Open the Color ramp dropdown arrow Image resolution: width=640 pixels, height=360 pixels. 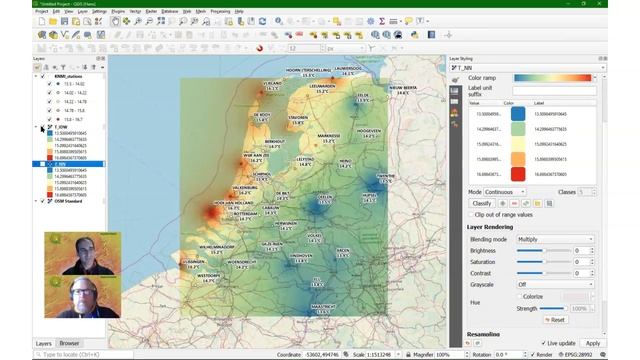point(595,78)
